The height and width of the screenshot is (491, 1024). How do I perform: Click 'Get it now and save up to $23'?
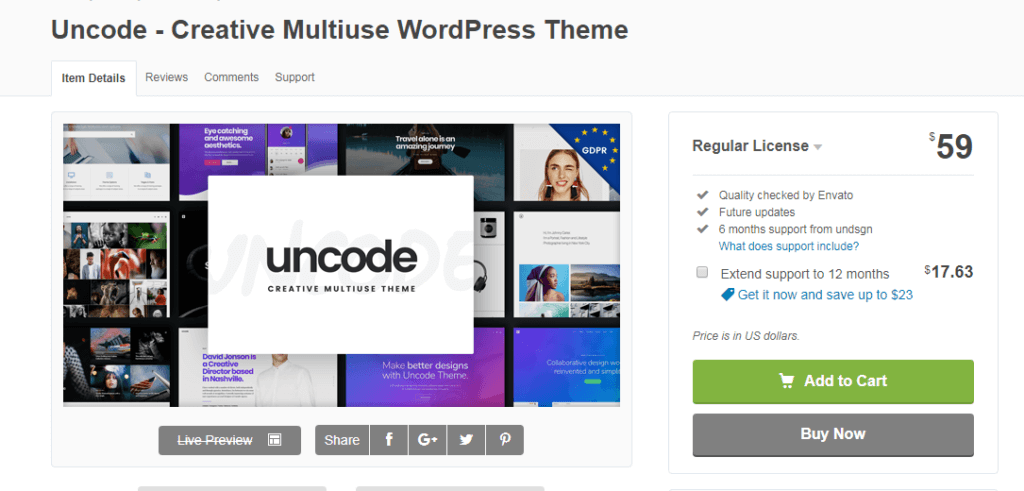click(x=825, y=294)
